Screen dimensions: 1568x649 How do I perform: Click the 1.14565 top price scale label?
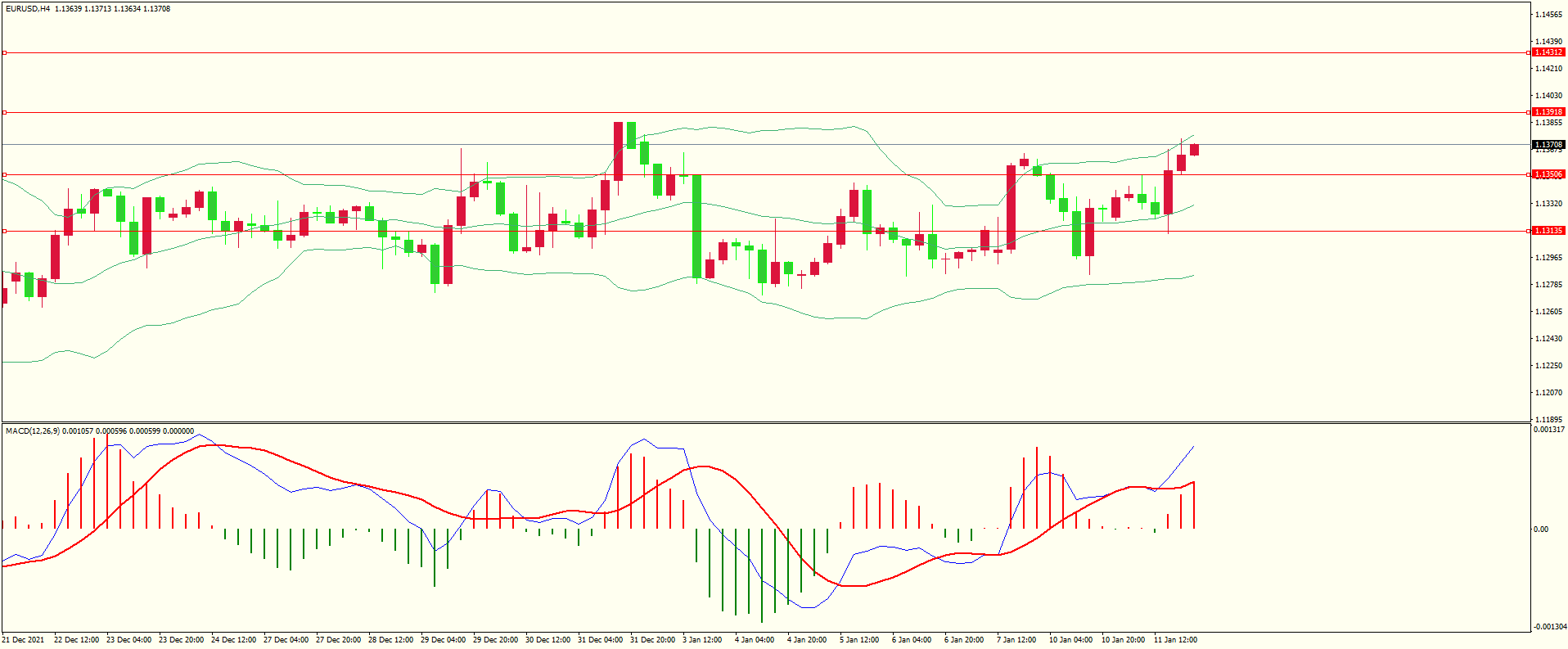pyautogui.click(x=1548, y=15)
